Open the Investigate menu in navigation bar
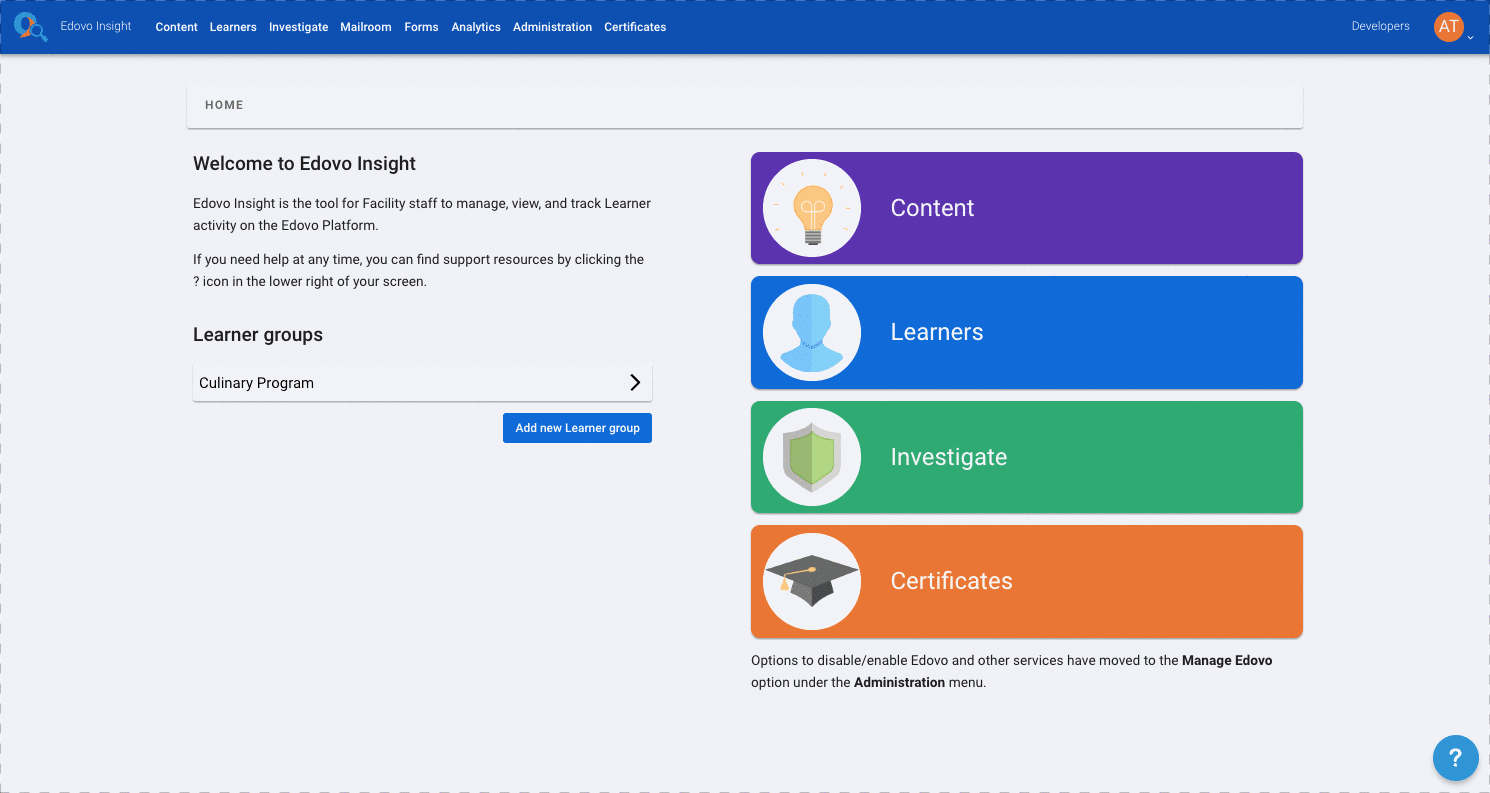This screenshot has width=1490, height=793. click(298, 27)
